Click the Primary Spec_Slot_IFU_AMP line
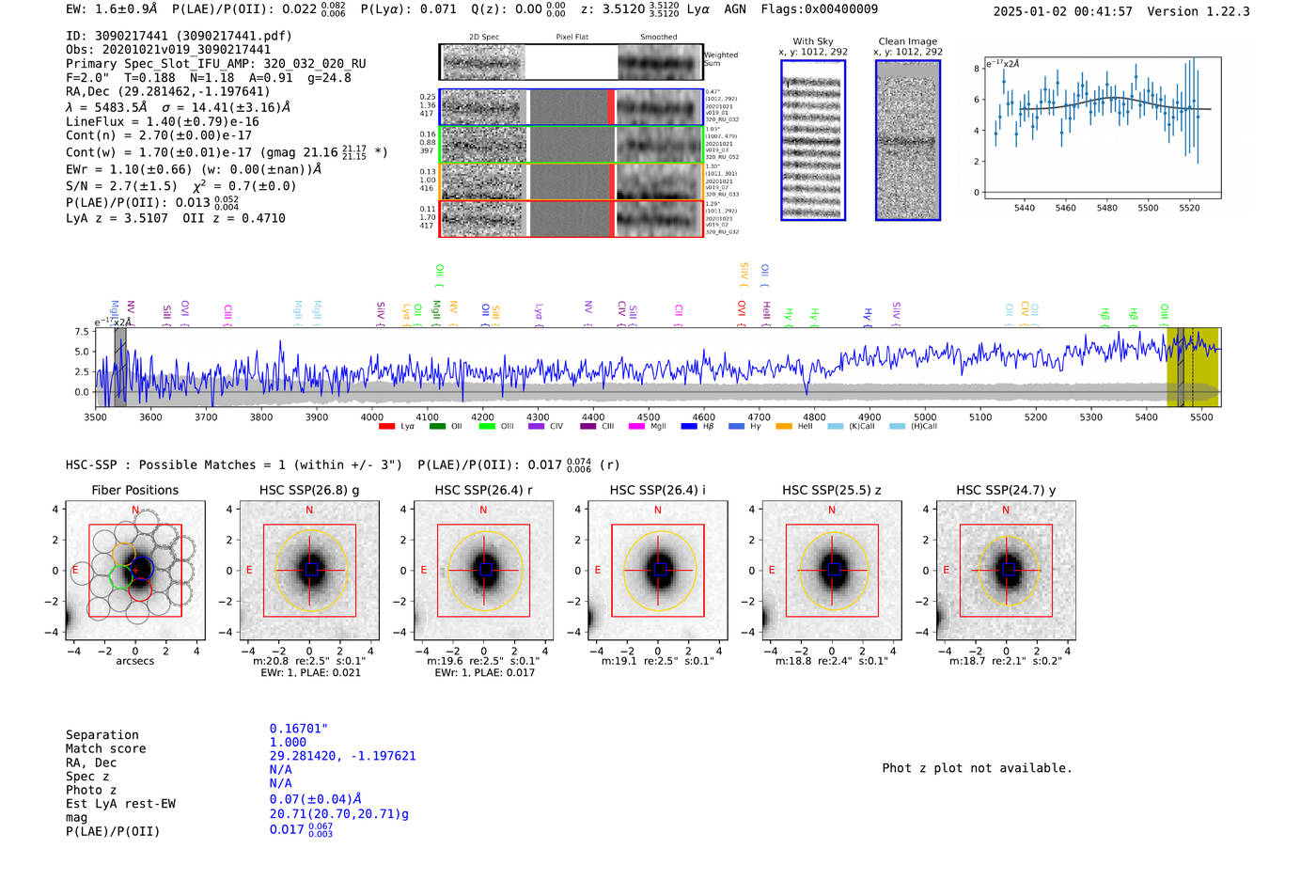 pyautogui.click(x=216, y=64)
